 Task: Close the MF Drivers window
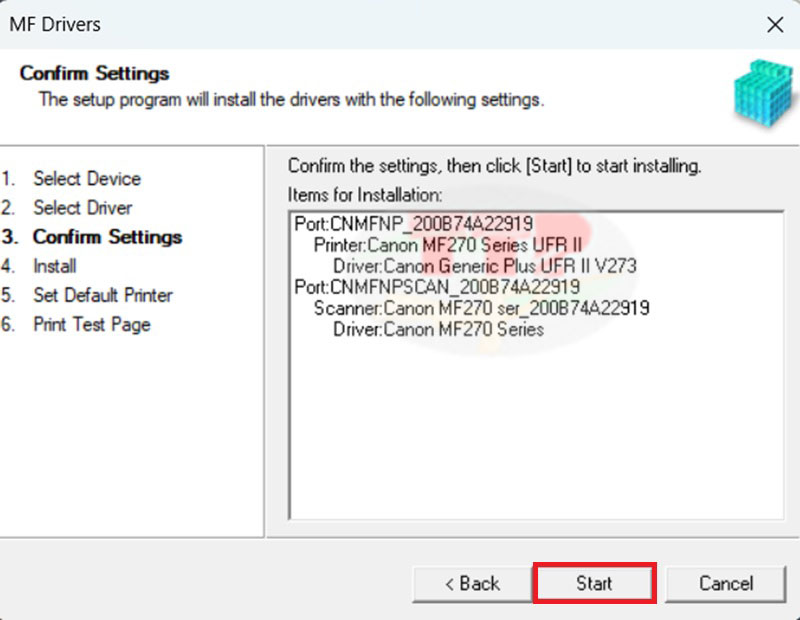tap(774, 25)
